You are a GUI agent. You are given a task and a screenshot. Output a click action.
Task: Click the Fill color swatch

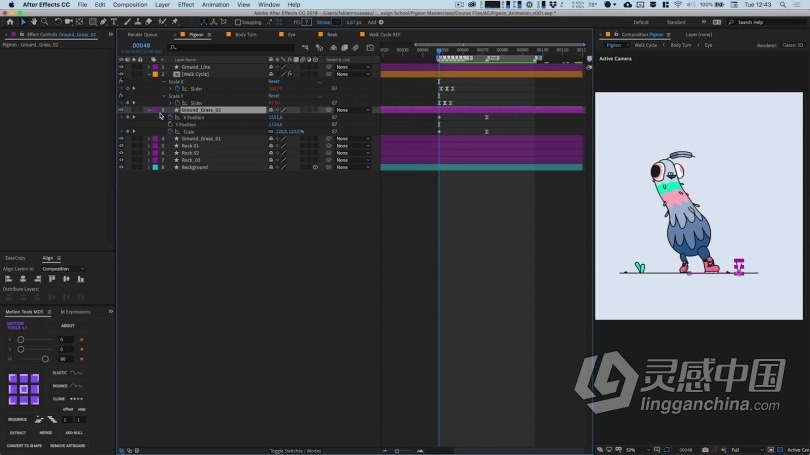click(x=306, y=22)
